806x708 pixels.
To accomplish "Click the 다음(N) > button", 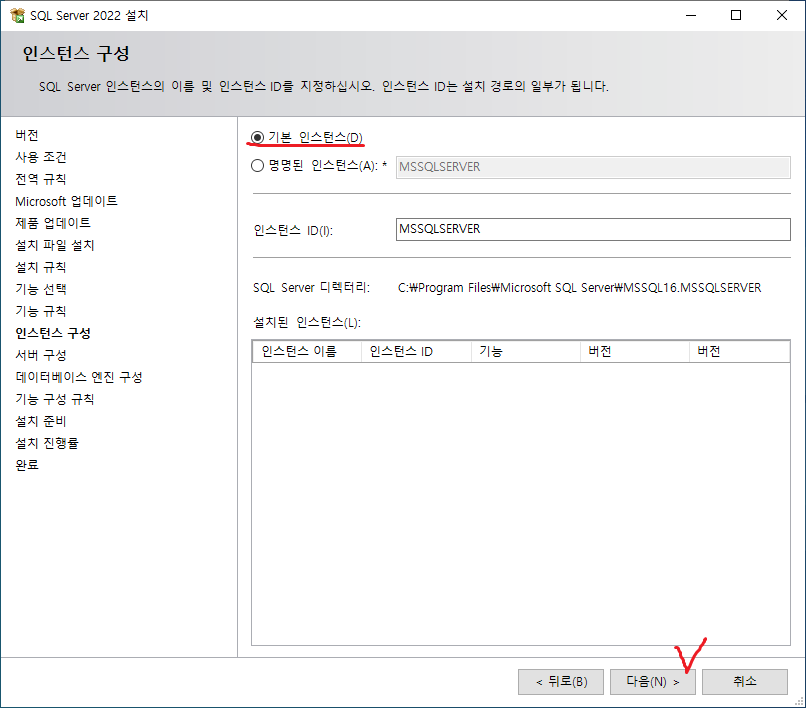I will (652, 682).
